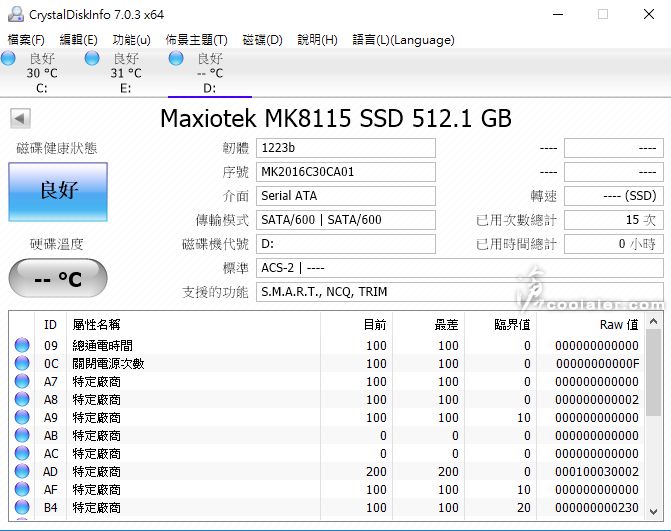Switch to the C: 30 °C disk tab

pos(42,73)
